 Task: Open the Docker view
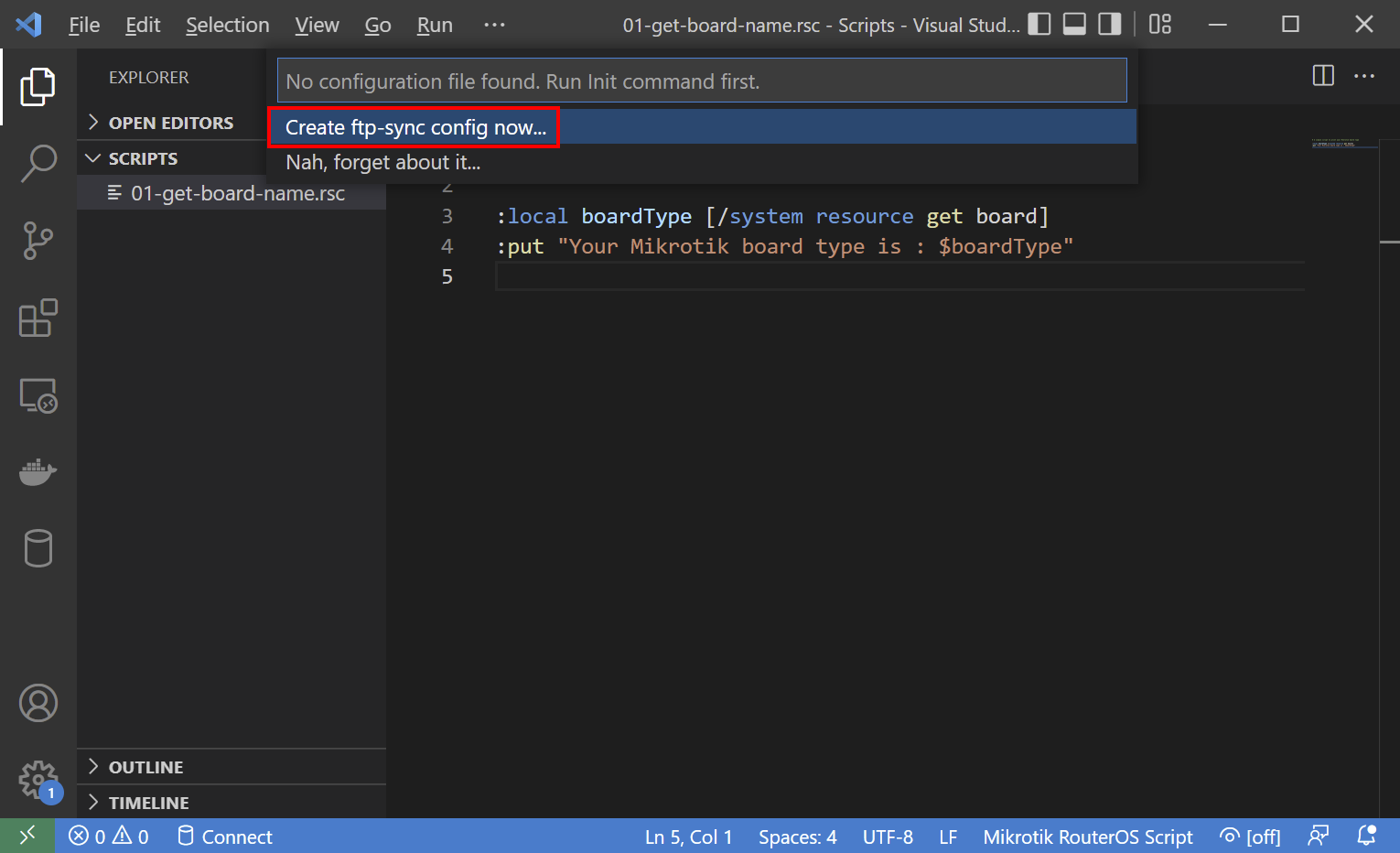coord(38,472)
